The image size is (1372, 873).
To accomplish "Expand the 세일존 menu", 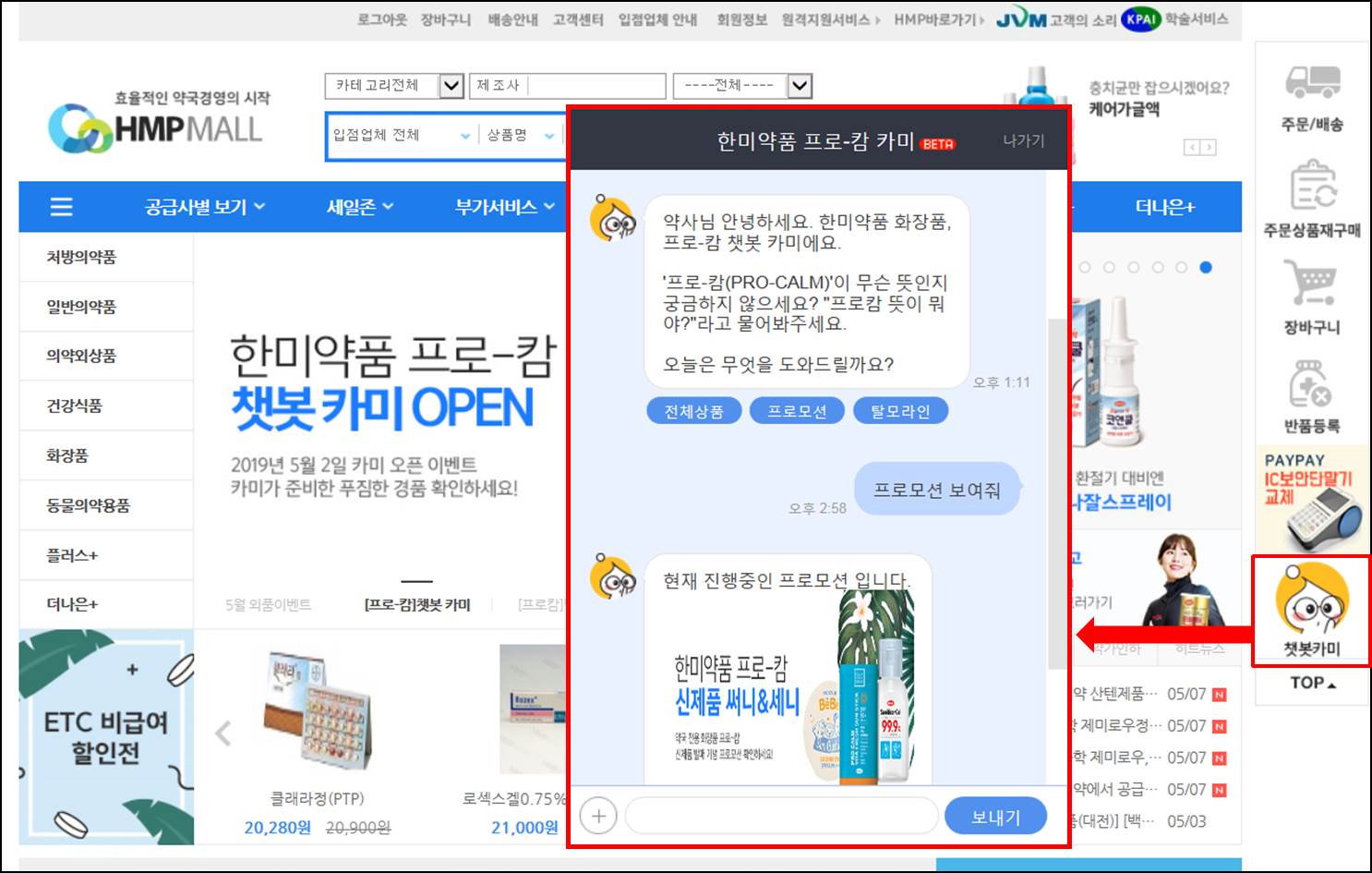I will 360,207.
